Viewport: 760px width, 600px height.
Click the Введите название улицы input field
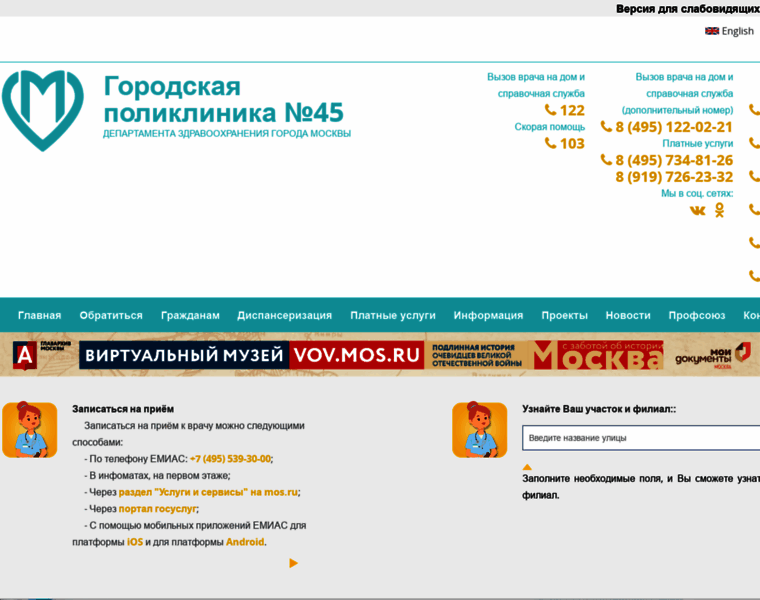tap(641, 438)
